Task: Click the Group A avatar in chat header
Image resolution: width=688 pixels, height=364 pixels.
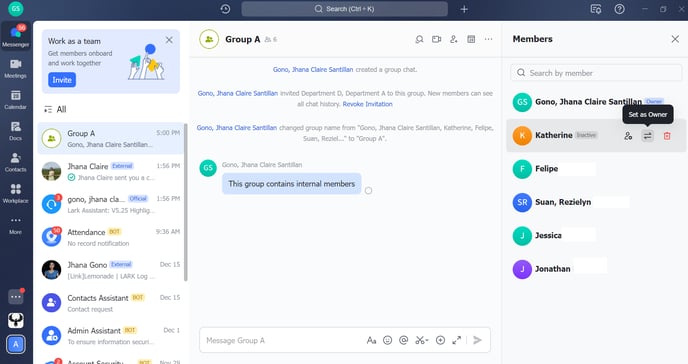Action: coord(209,39)
